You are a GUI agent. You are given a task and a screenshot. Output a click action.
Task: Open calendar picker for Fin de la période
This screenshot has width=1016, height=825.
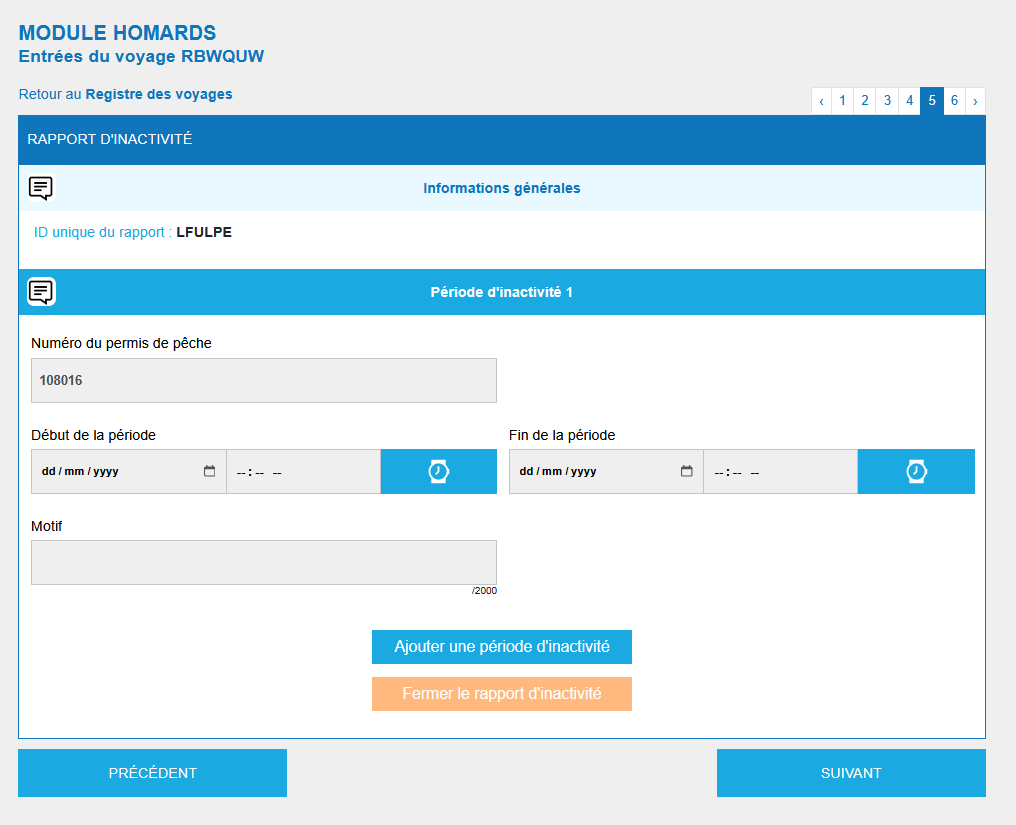coord(686,472)
